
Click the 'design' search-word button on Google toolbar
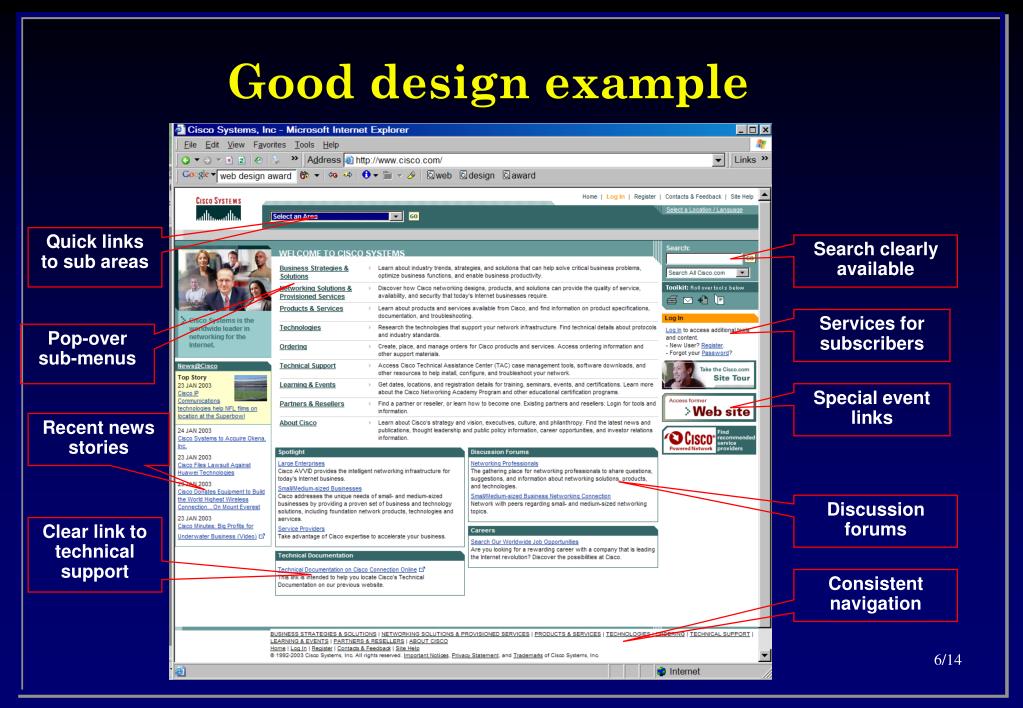pyautogui.click(x=477, y=176)
